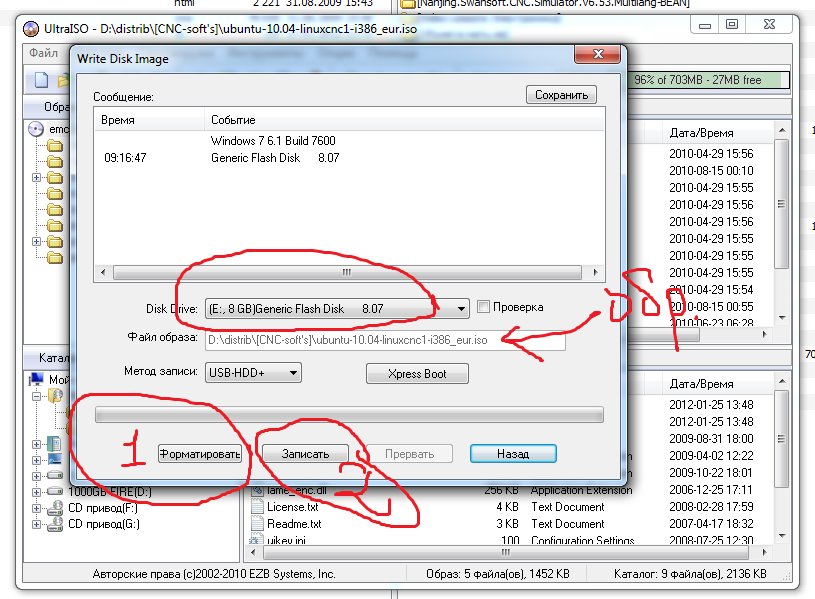Click Образ: 5 файла(ов) status bar entry
Viewport: 815px width, 599px height.
[497, 574]
